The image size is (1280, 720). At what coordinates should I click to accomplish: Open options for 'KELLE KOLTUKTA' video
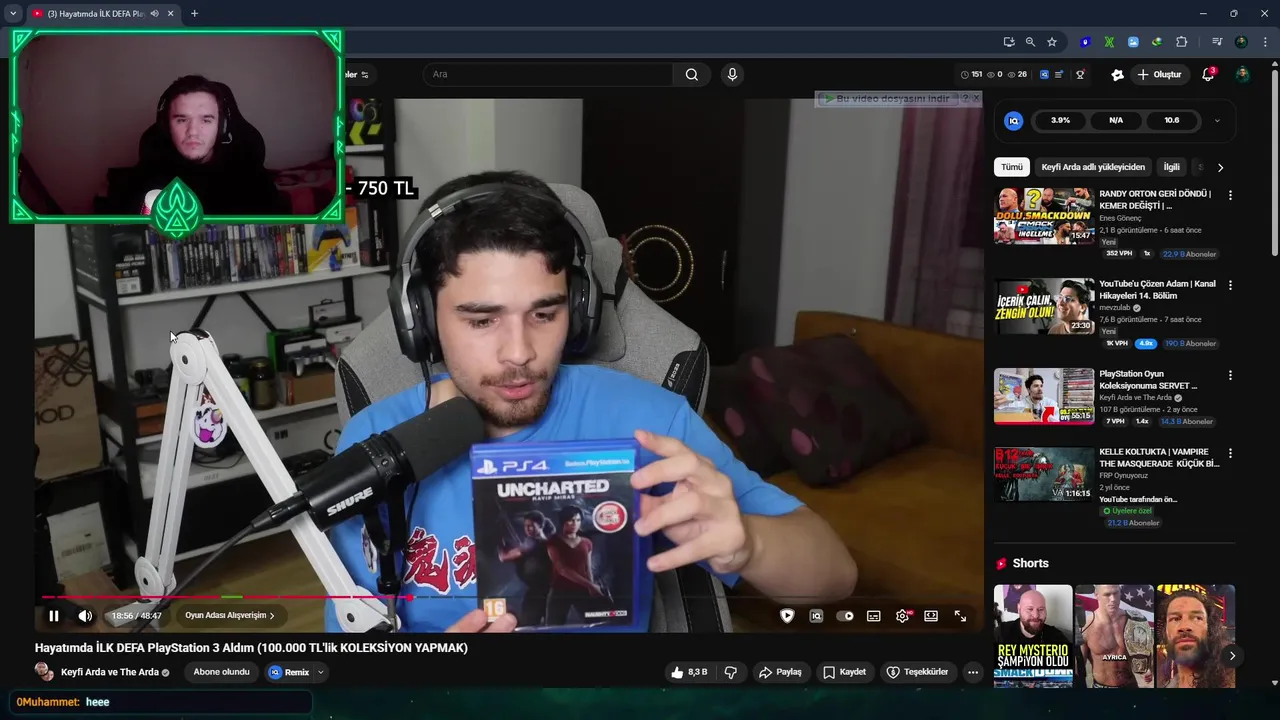click(1230, 453)
